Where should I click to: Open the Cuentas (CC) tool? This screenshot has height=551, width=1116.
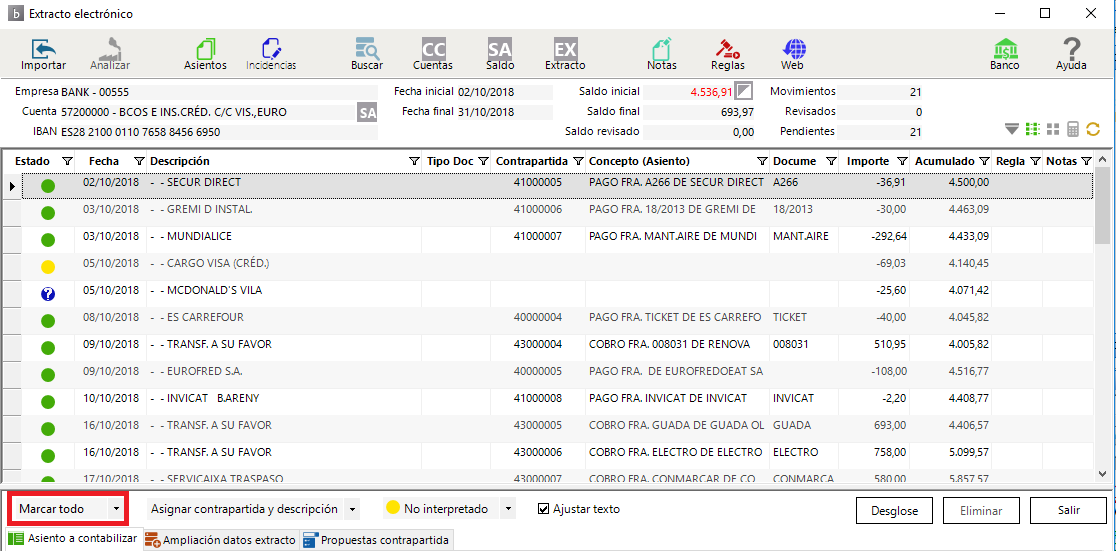pyautogui.click(x=433, y=55)
